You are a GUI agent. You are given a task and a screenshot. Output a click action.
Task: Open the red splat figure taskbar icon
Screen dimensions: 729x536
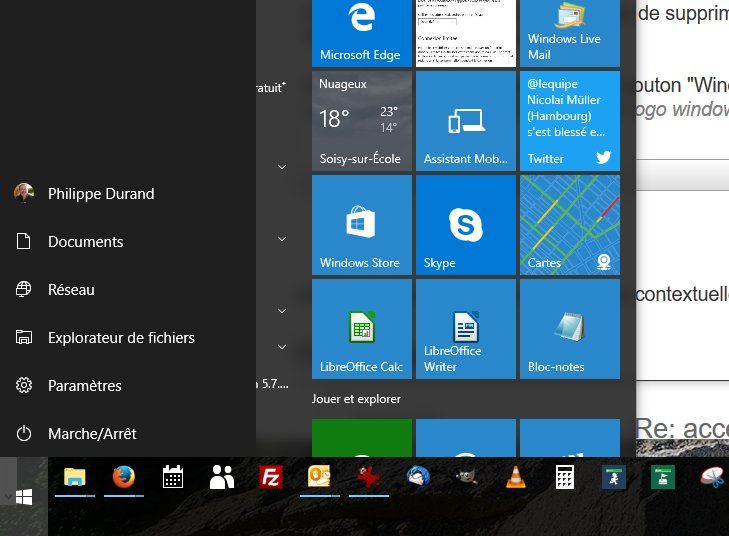coord(369,477)
